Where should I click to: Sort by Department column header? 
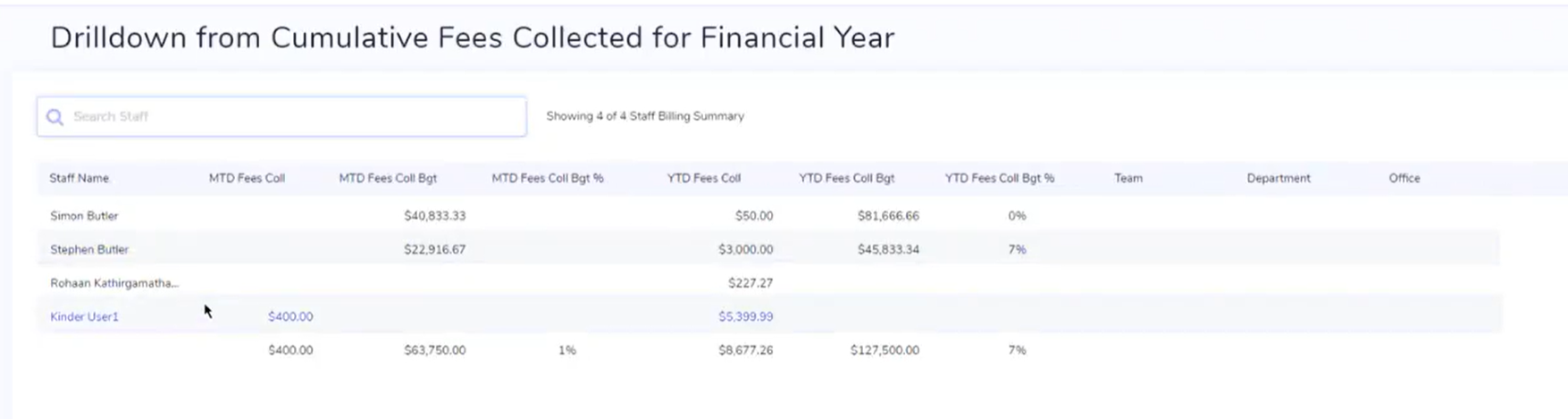coord(1279,179)
